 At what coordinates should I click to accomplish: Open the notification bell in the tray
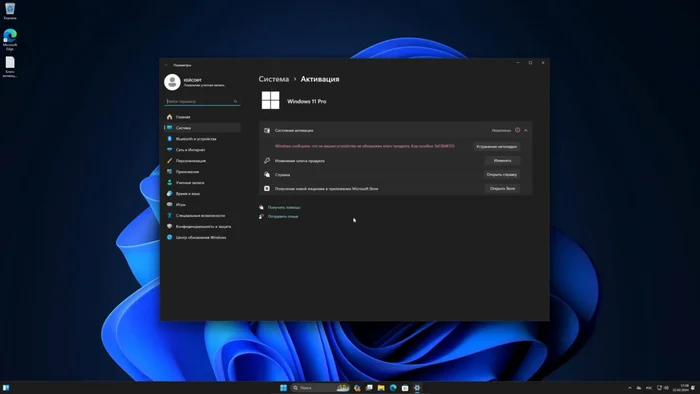coord(693,388)
